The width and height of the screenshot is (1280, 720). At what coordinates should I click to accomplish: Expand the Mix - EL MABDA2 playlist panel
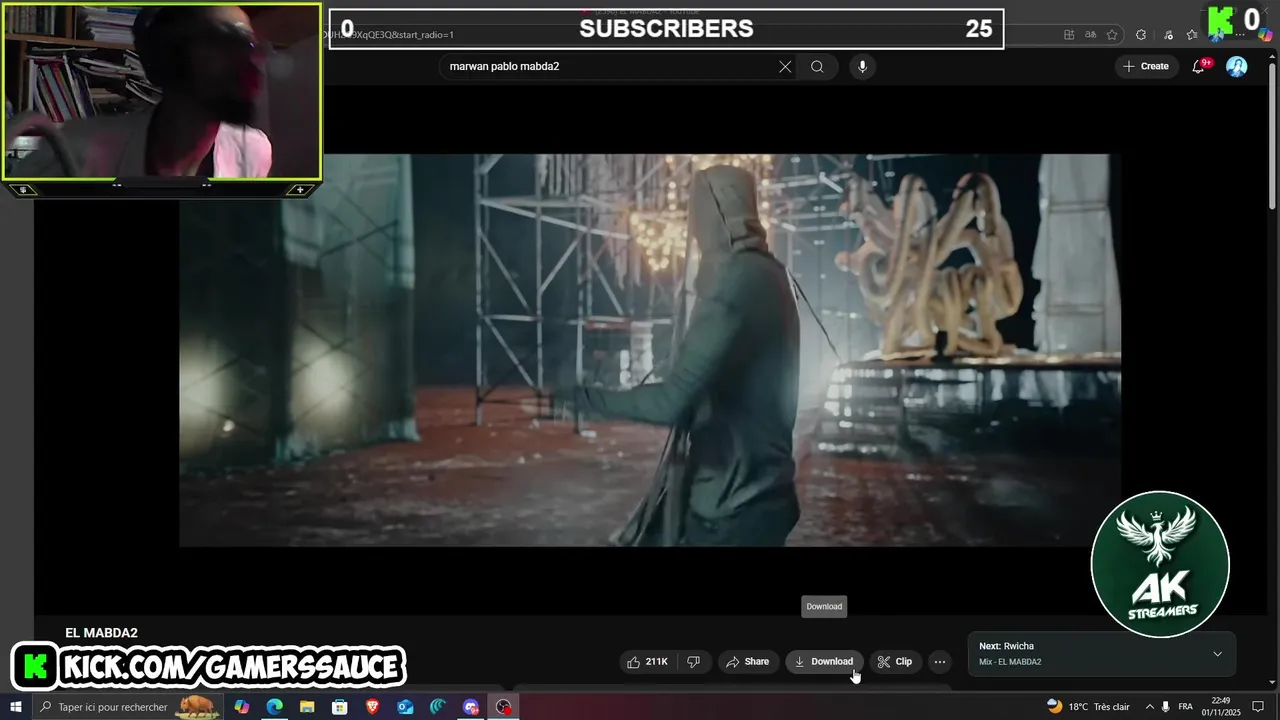coord(1217,654)
